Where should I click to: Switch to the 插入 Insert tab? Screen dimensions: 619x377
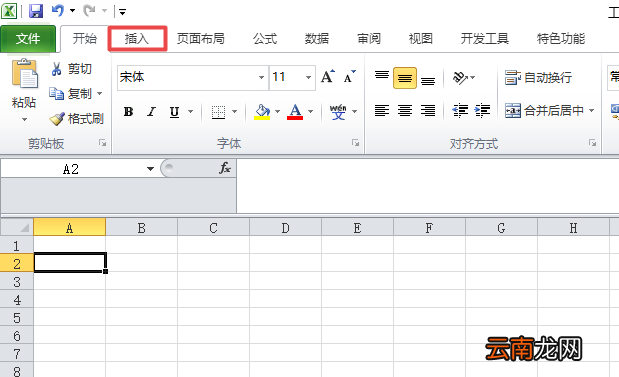pyautogui.click(x=137, y=39)
